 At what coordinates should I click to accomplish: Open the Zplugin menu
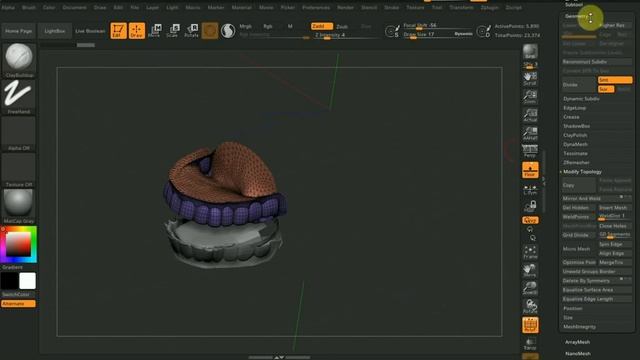click(x=489, y=7)
